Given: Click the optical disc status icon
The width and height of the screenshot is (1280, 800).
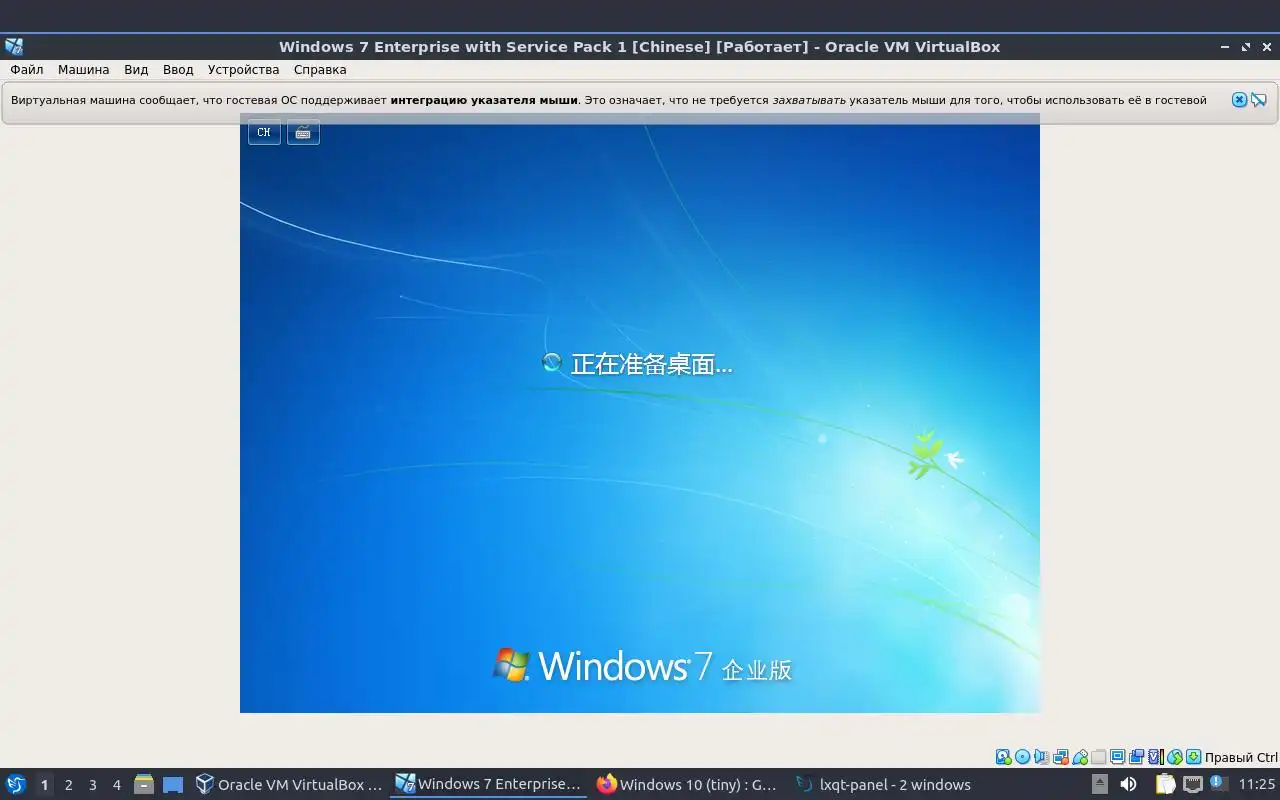Looking at the screenshot, I should pos(1022,757).
